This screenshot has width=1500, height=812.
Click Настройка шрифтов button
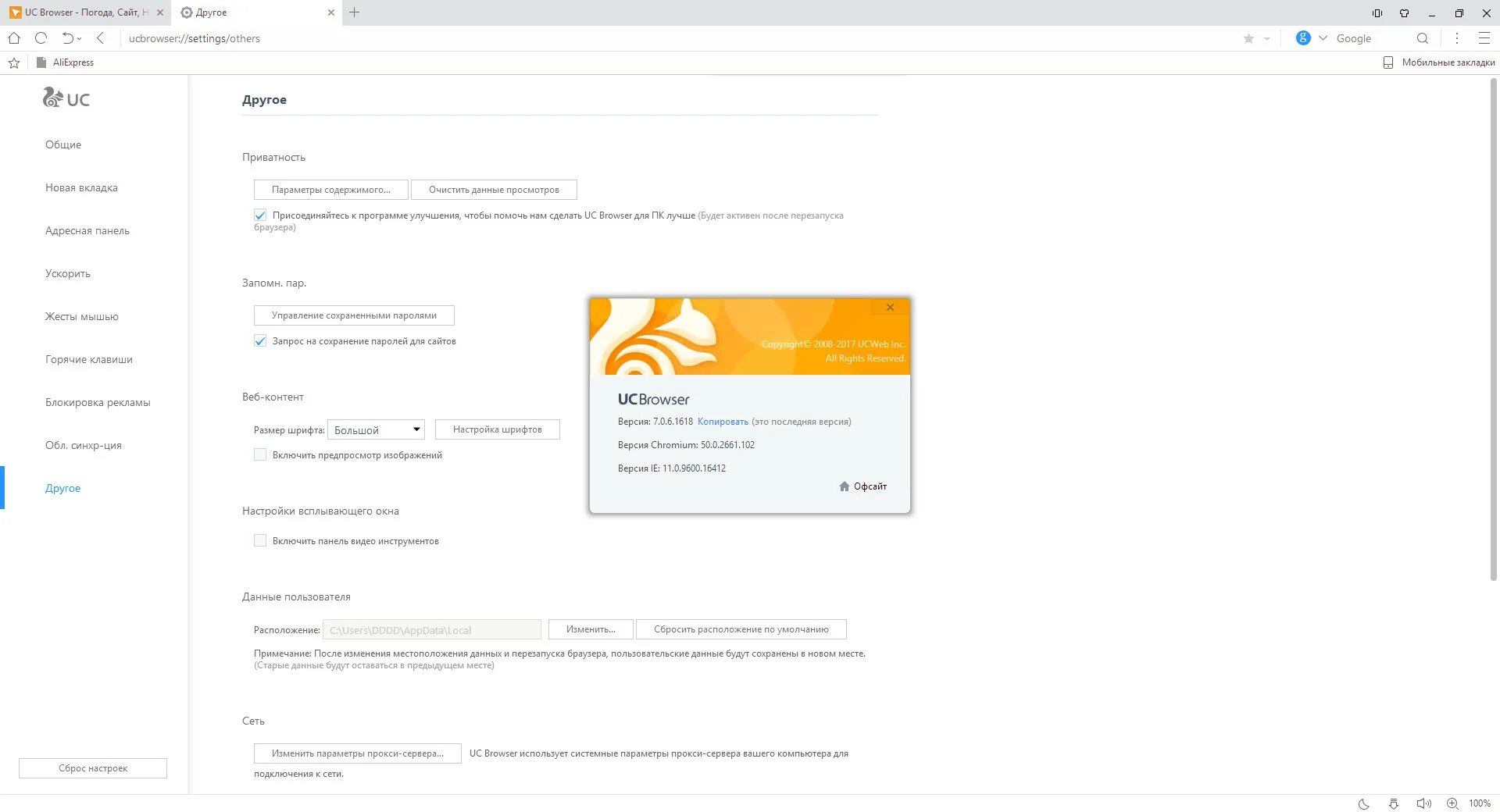[x=498, y=429]
